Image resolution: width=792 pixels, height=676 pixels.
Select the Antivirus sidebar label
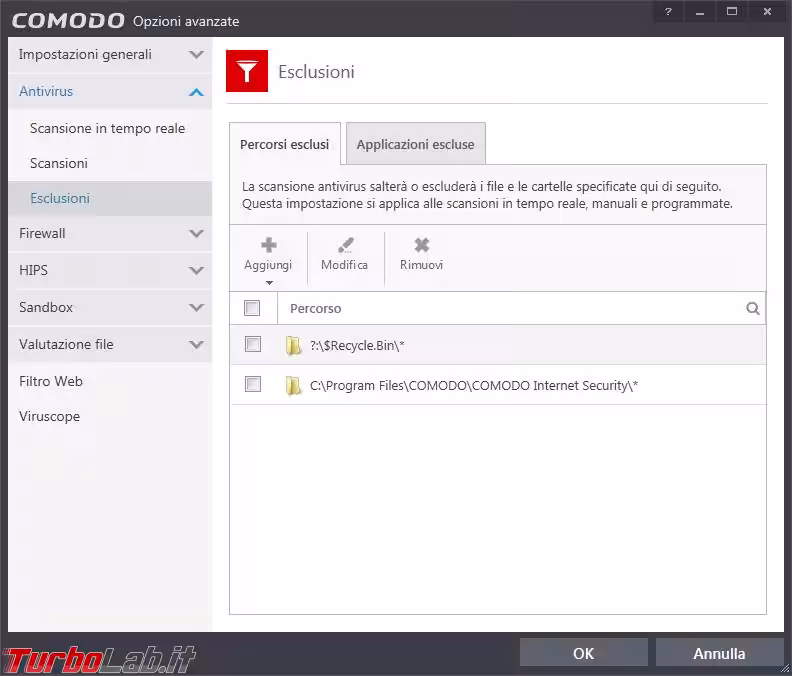coord(46,91)
